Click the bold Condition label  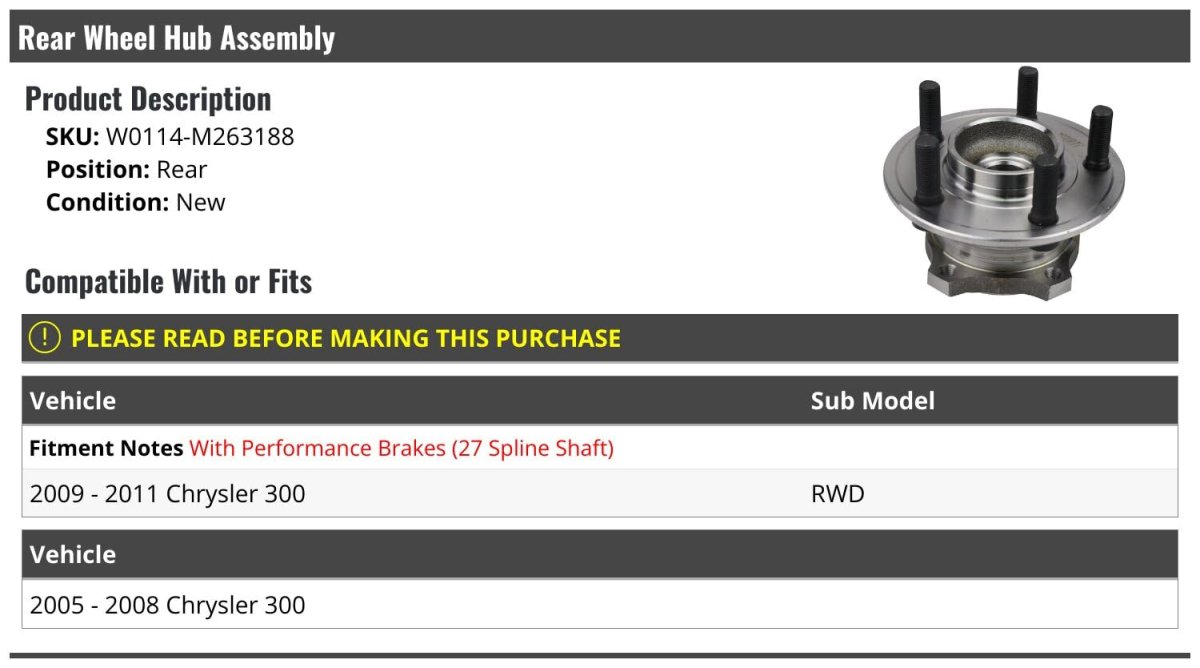pos(107,202)
